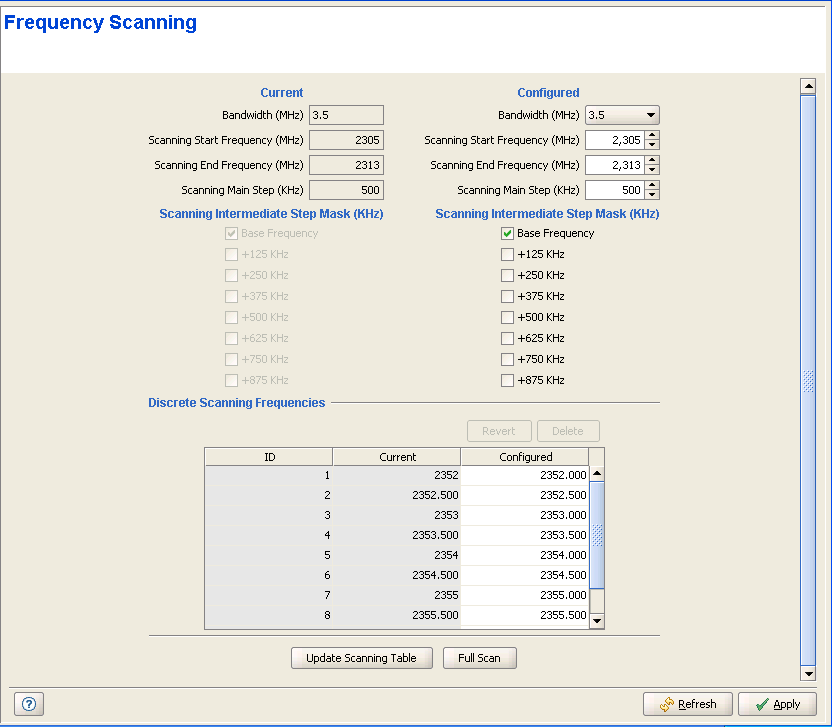The height and width of the screenshot is (727, 832).
Task: Decrease Scanning End Frequency with down arrow
Action: click(x=652, y=170)
